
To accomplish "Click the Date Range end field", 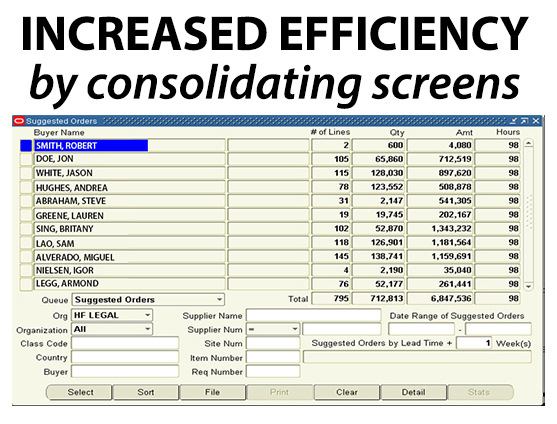I will pos(498,329).
